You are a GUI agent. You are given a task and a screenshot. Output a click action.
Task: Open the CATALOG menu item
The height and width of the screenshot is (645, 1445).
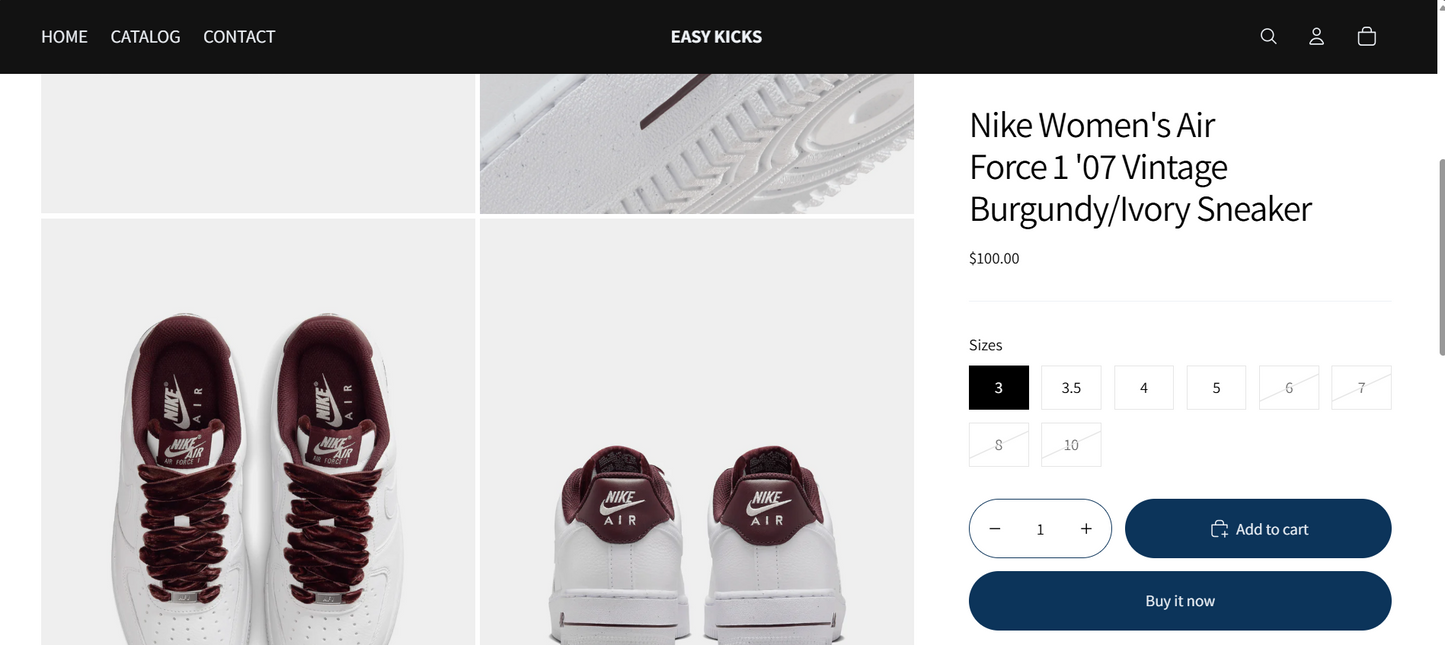pos(145,37)
